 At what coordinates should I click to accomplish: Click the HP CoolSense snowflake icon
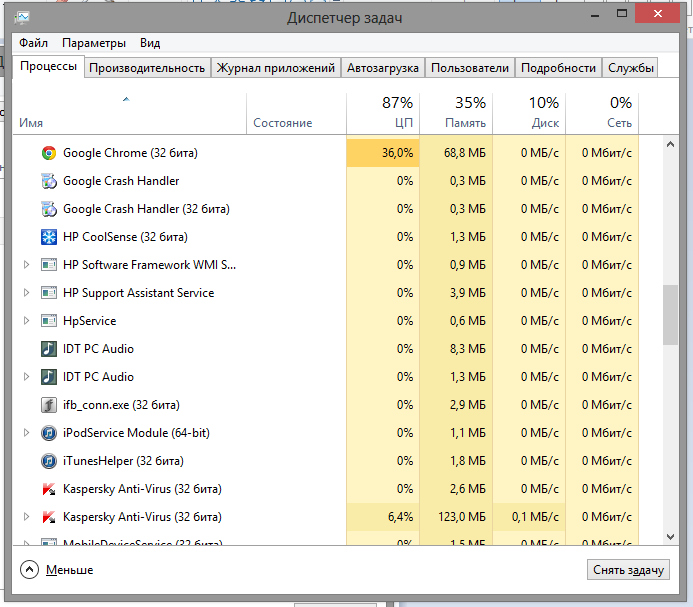[49, 237]
